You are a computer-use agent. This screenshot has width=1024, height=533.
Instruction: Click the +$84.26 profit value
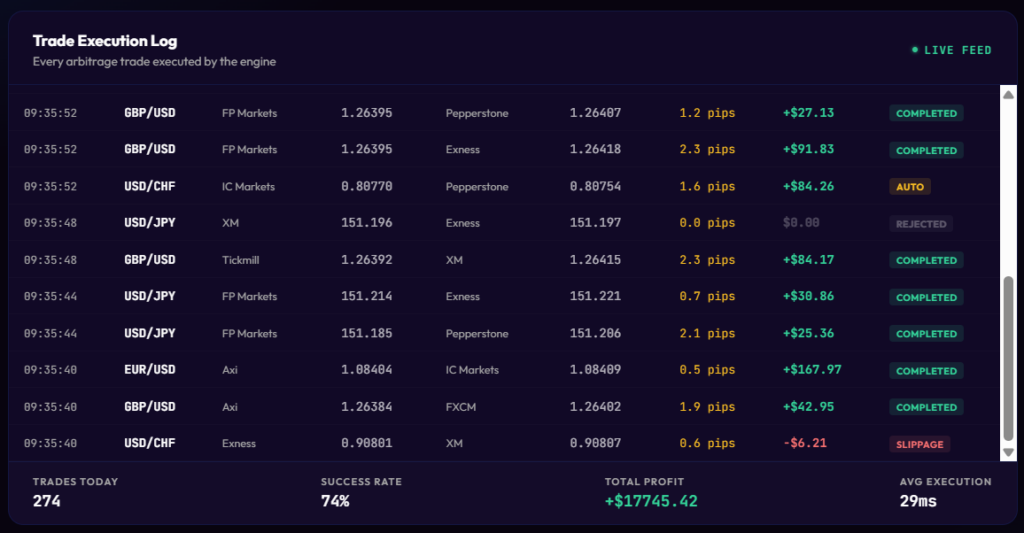click(808, 186)
